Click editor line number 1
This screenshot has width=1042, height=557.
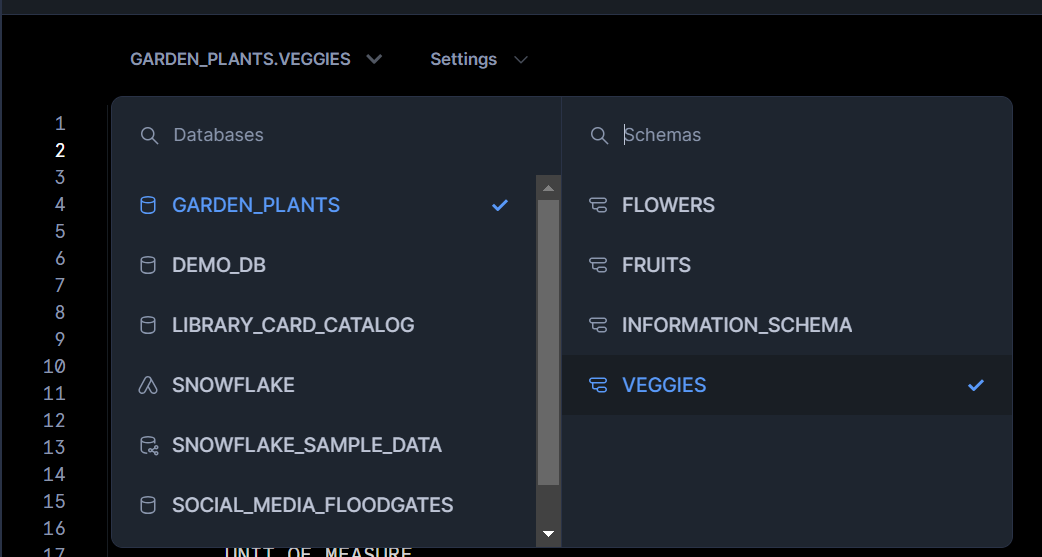click(60, 124)
